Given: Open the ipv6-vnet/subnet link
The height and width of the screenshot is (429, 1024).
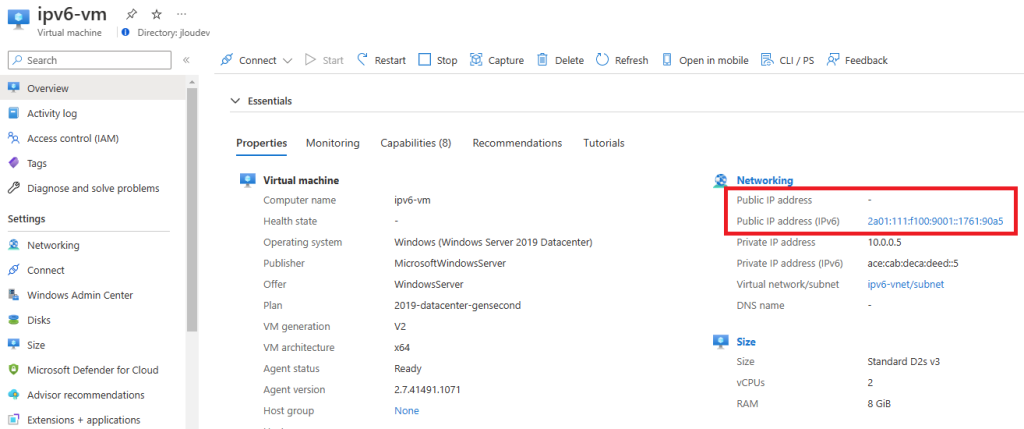Looking at the screenshot, I should (x=906, y=284).
